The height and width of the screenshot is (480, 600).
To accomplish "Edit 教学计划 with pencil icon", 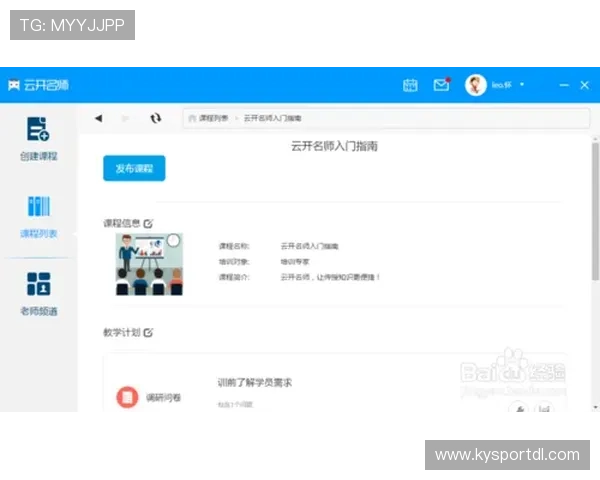I will (148, 333).
